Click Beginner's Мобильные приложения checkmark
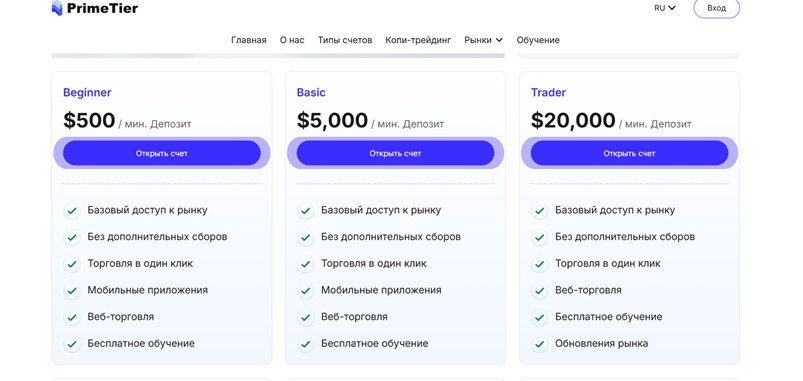Image resolution: width=803 pixels, height=381 pixels. 72,291
